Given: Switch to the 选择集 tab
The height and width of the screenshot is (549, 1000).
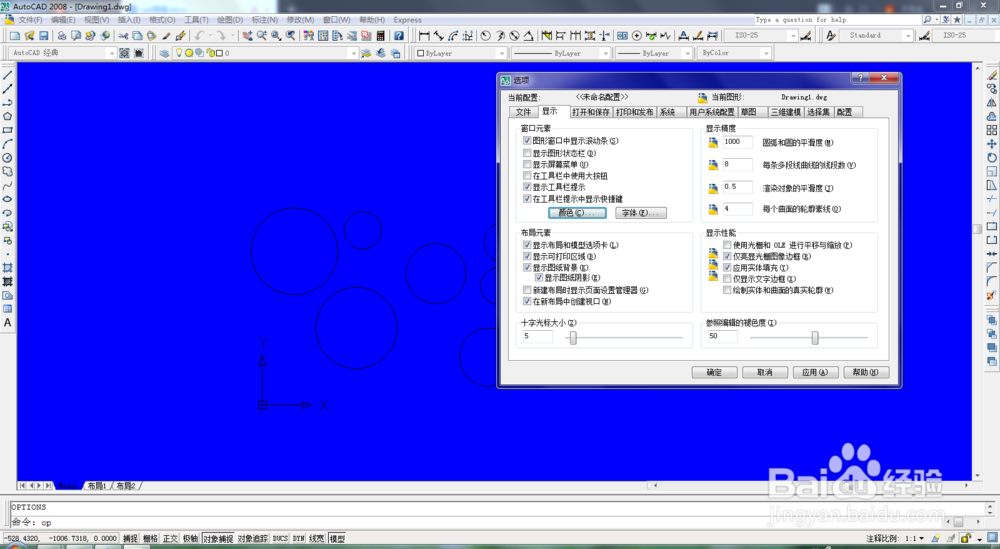Looking at the screenshot, I should point(818,112).
